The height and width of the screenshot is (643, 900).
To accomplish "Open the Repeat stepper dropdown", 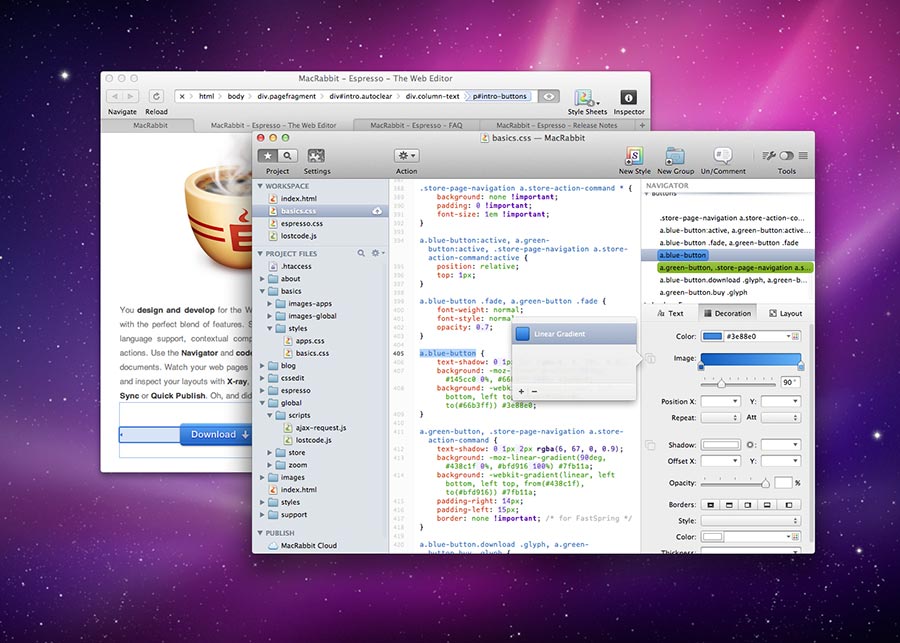I will pyautogui.click(x=735, y=417).
